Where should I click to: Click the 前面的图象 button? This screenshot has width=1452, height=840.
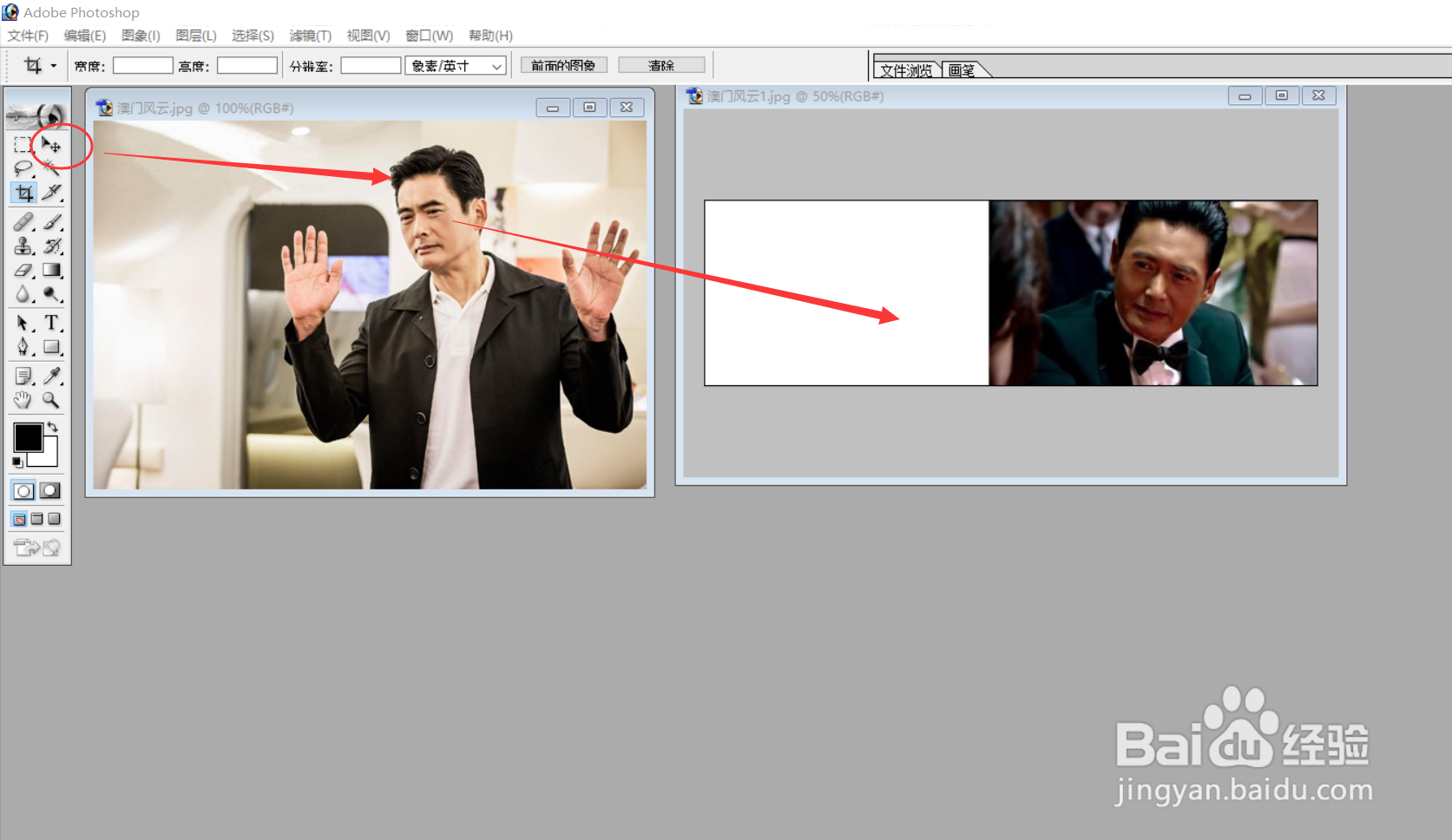pyautogui.click(x=563, y=65)
